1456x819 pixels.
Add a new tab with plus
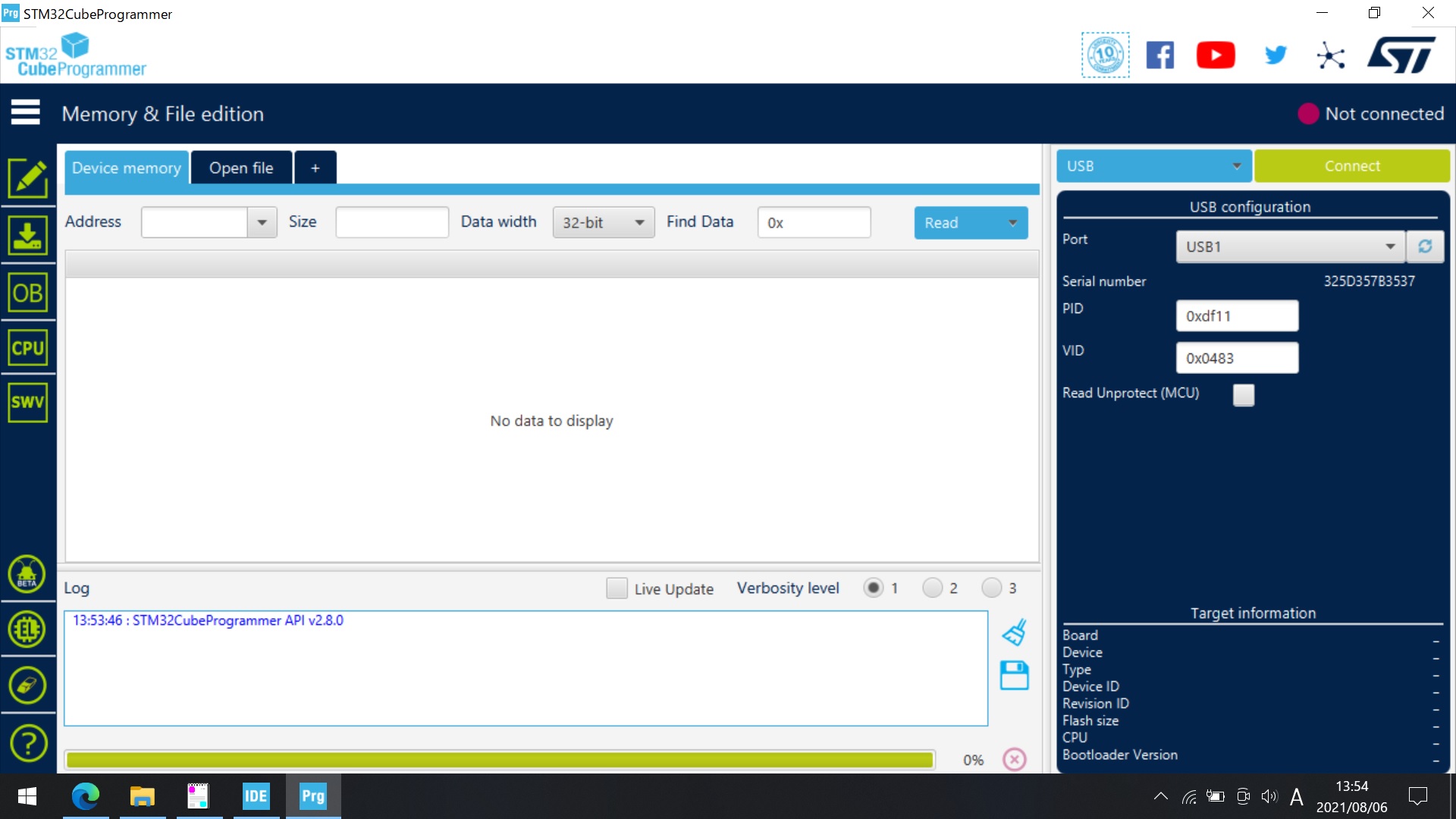tap(315, 168)
